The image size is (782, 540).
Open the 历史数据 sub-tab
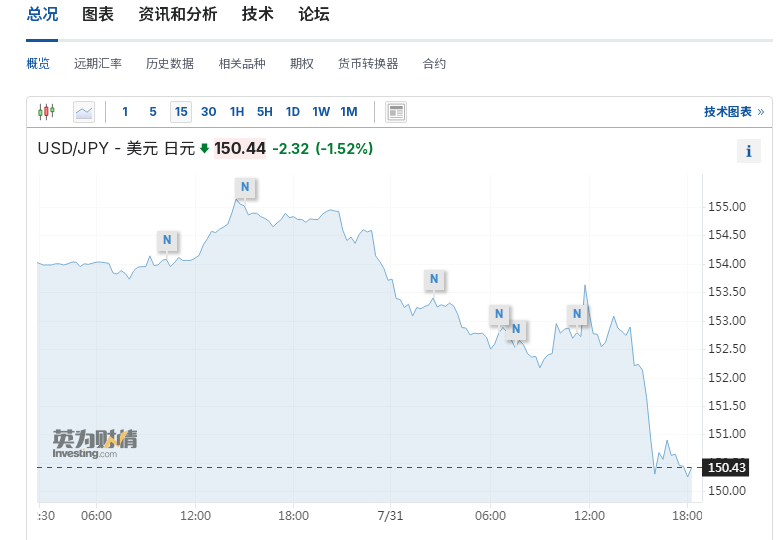[170, 64]
